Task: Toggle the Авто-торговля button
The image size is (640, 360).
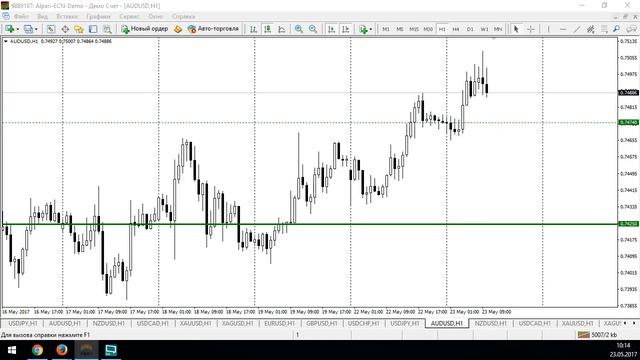Action: pos(213,29)
